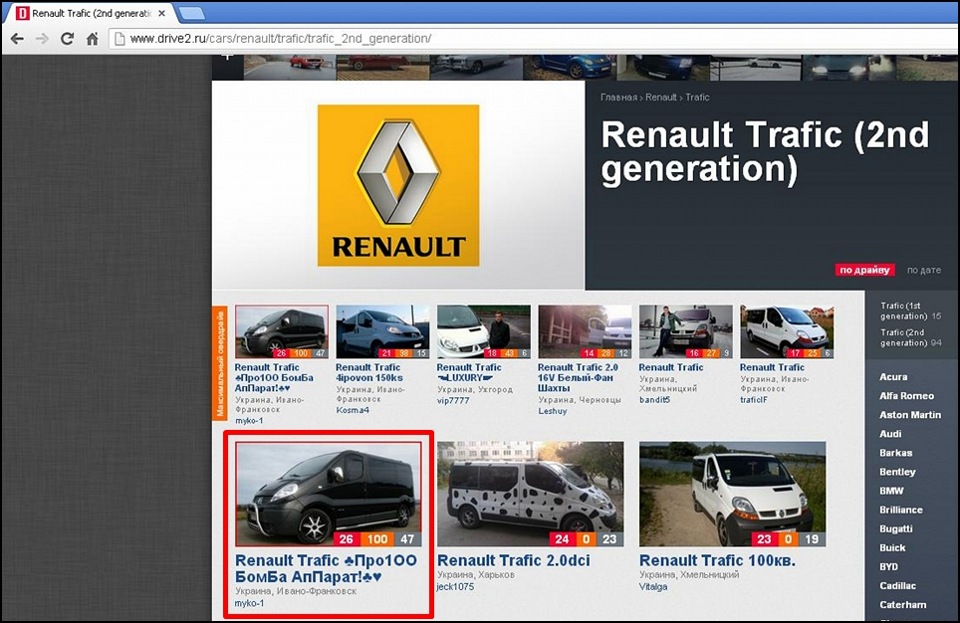
Task: Open user profile Vitalga
Action: [653, 587]
